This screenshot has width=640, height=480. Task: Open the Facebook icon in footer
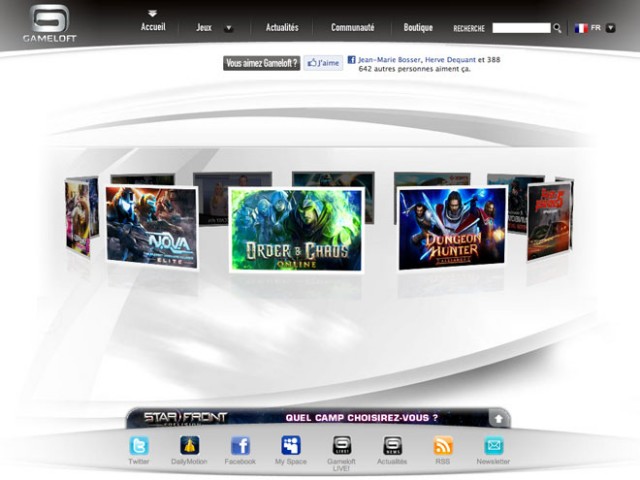point(240,445)
